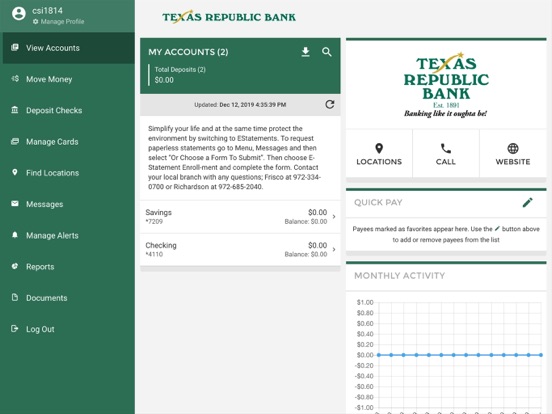This screenshot has height=414, width=552.
Task: Open Move Money menu item
Action: click(69, 79)
